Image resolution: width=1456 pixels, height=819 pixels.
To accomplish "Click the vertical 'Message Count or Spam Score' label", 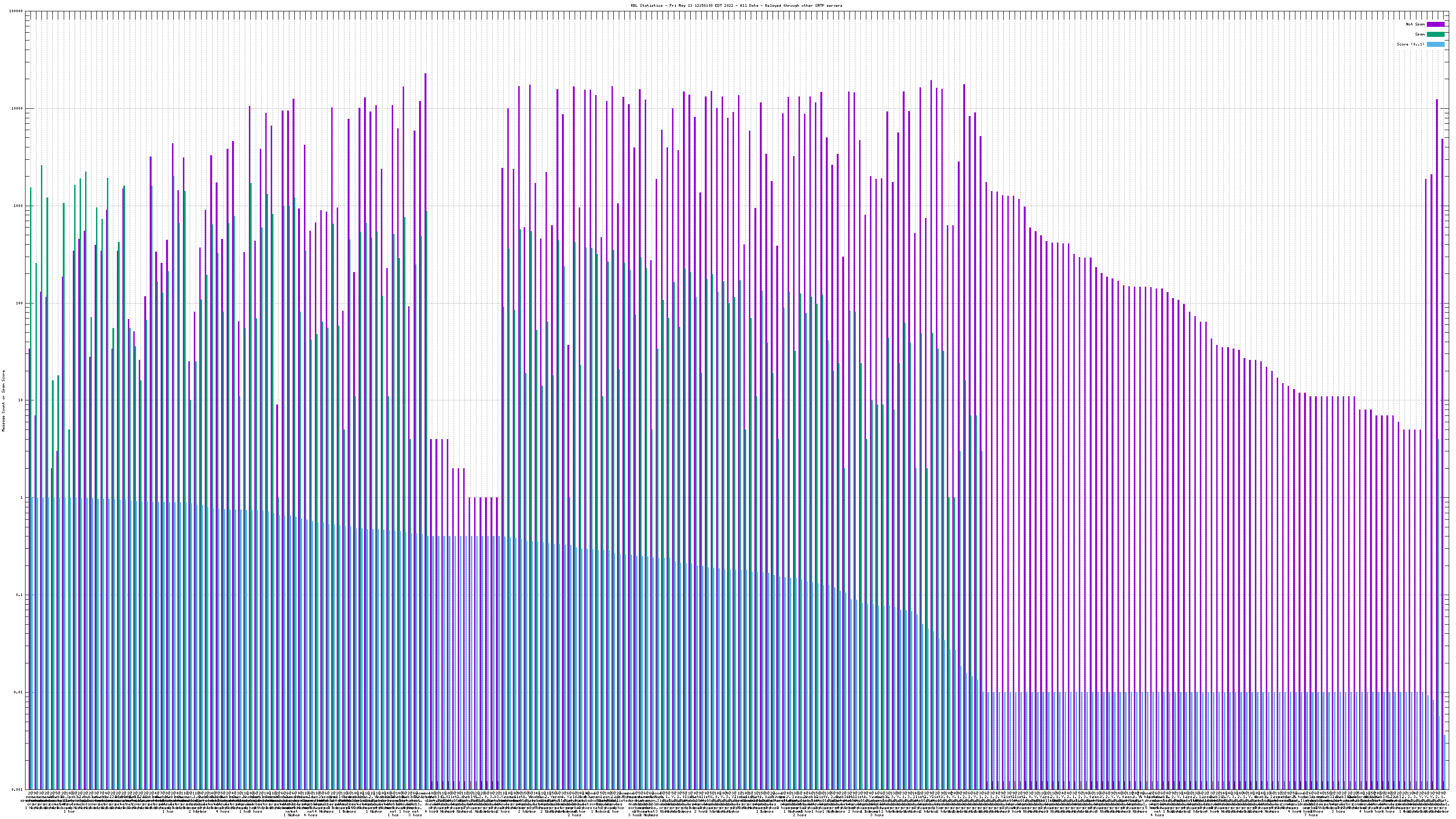I will point(3,400).
